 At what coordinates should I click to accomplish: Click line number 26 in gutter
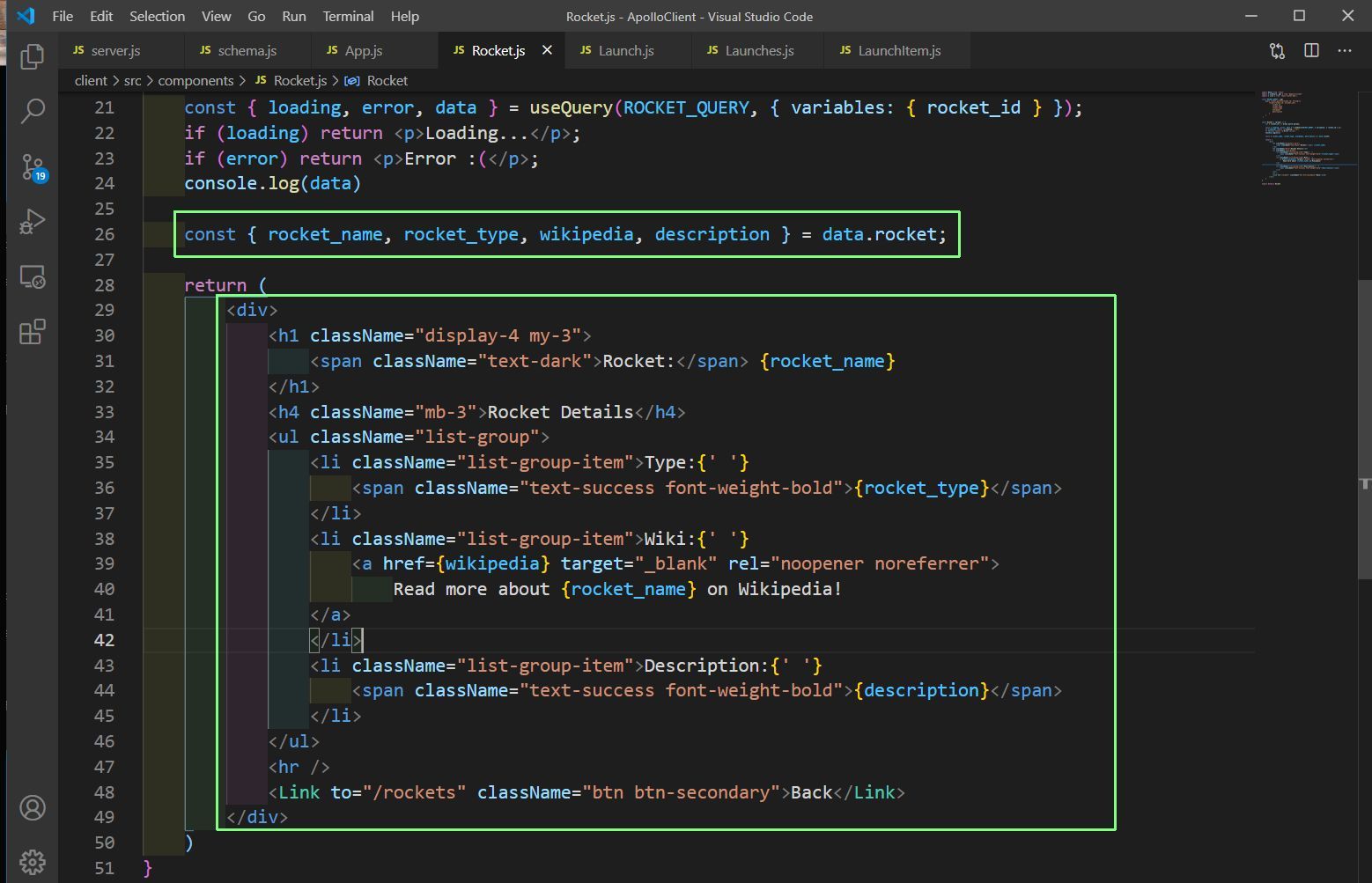(104, 234)
